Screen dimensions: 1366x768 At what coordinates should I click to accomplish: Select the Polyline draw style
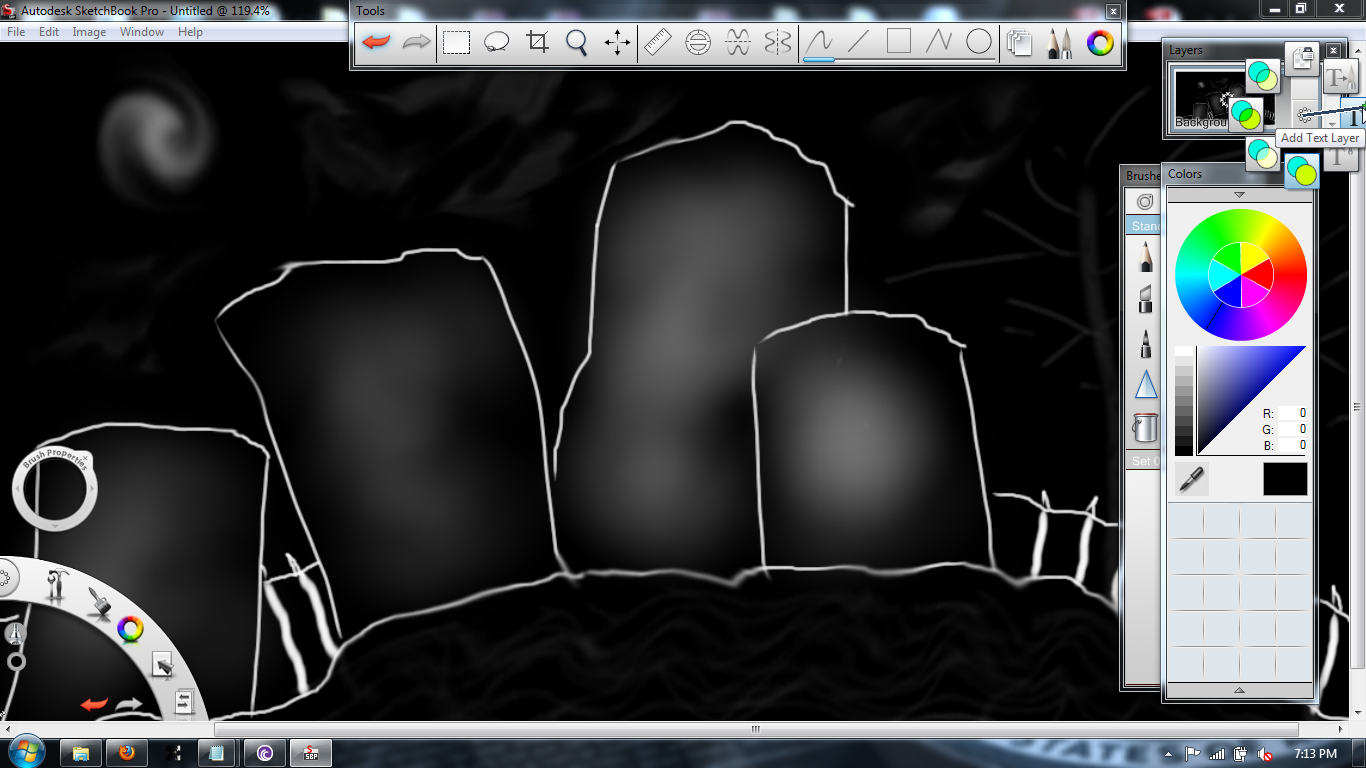pos(939,42)
